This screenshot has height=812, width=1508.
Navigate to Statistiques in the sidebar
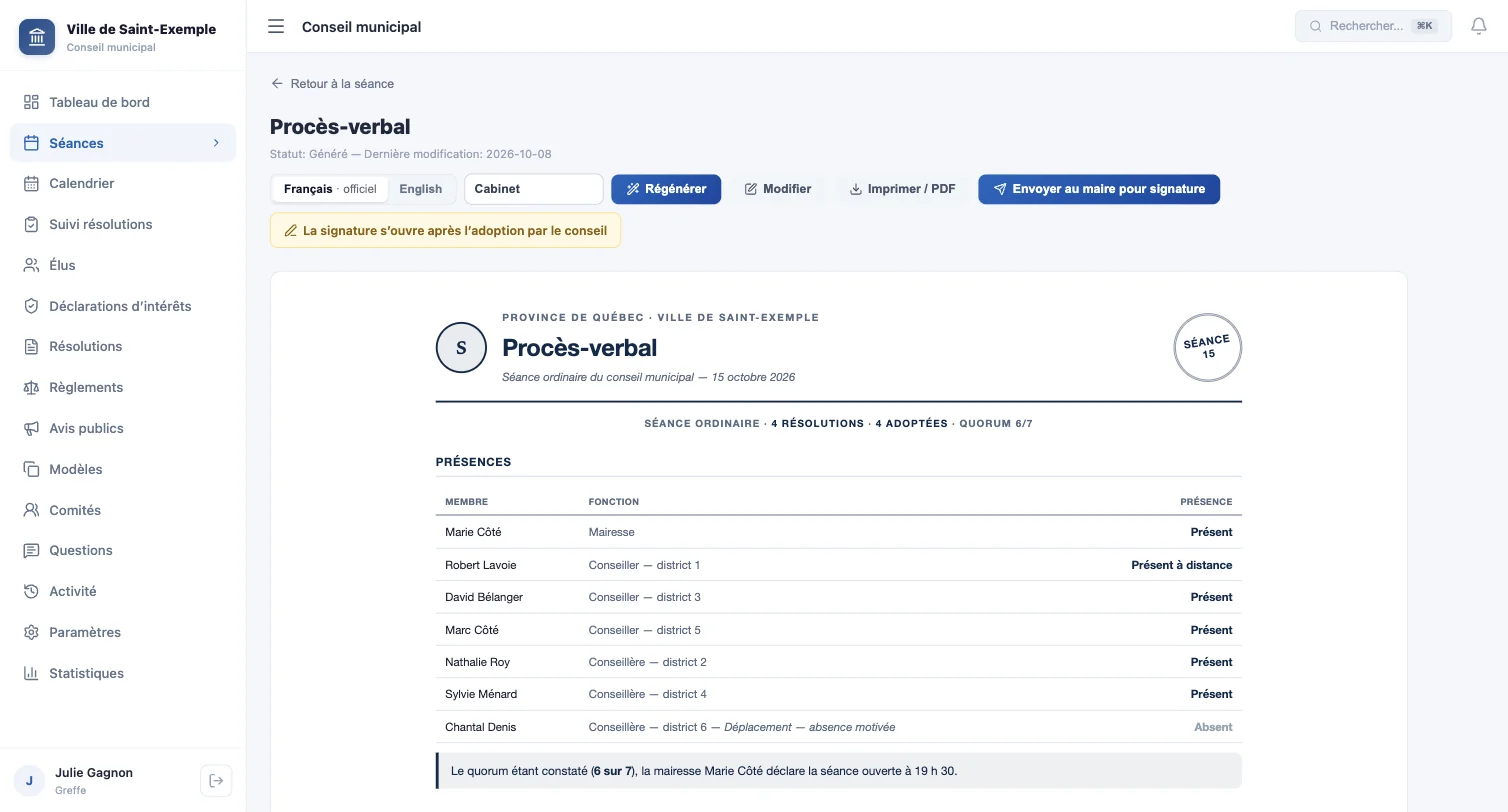pyautogui.click(x=123, y=673)
